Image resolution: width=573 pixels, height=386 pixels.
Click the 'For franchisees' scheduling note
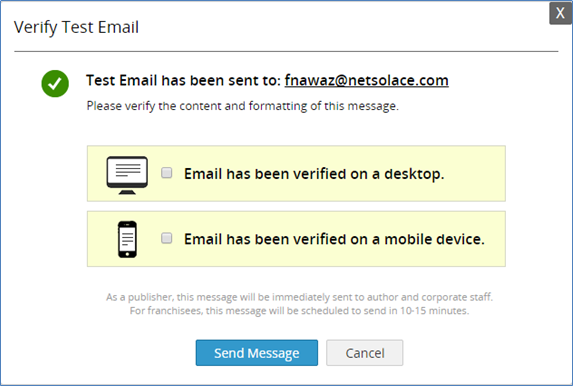pyautogui.click(x=299, y=311)
